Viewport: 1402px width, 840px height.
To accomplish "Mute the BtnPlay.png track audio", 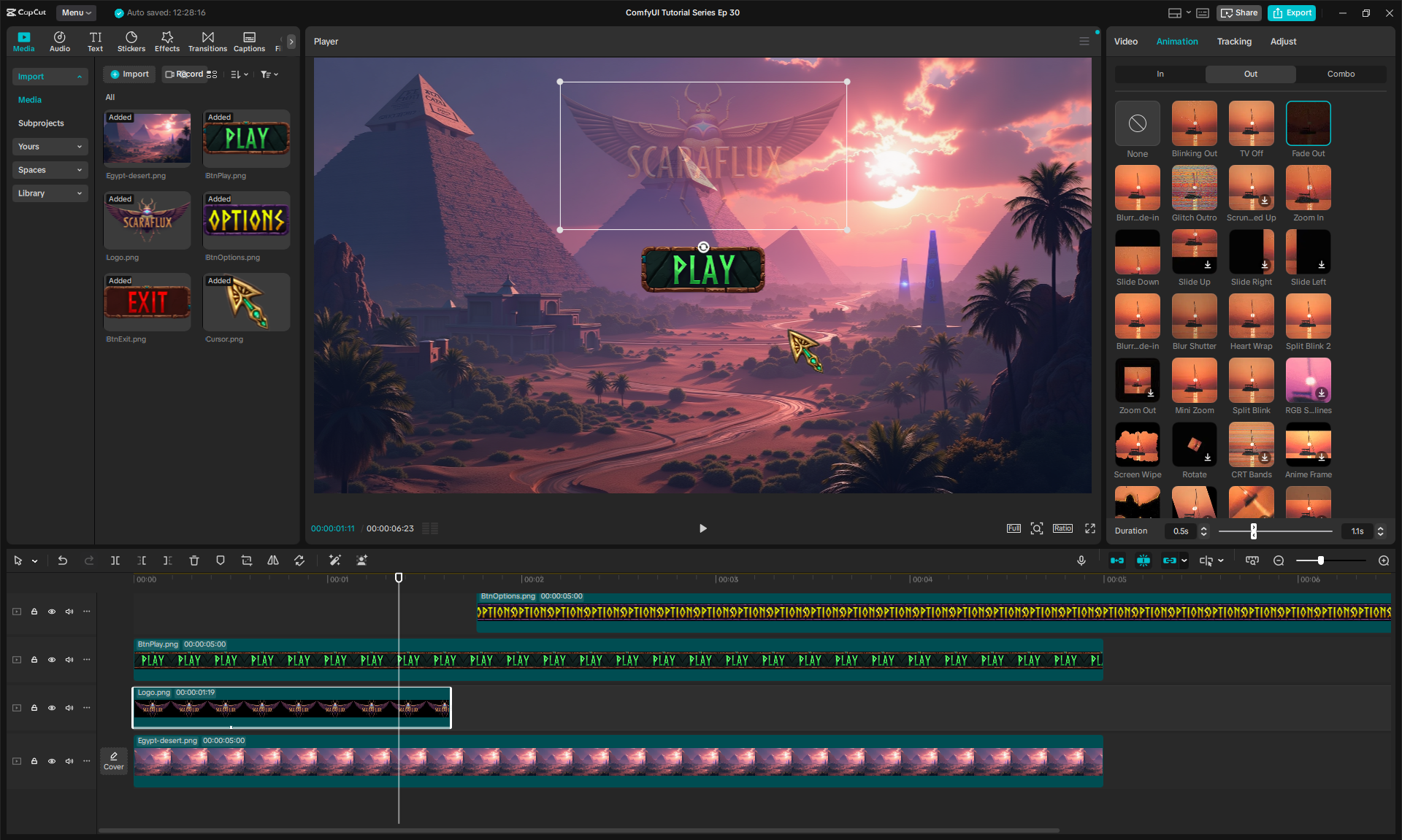I will pos(69,660).
